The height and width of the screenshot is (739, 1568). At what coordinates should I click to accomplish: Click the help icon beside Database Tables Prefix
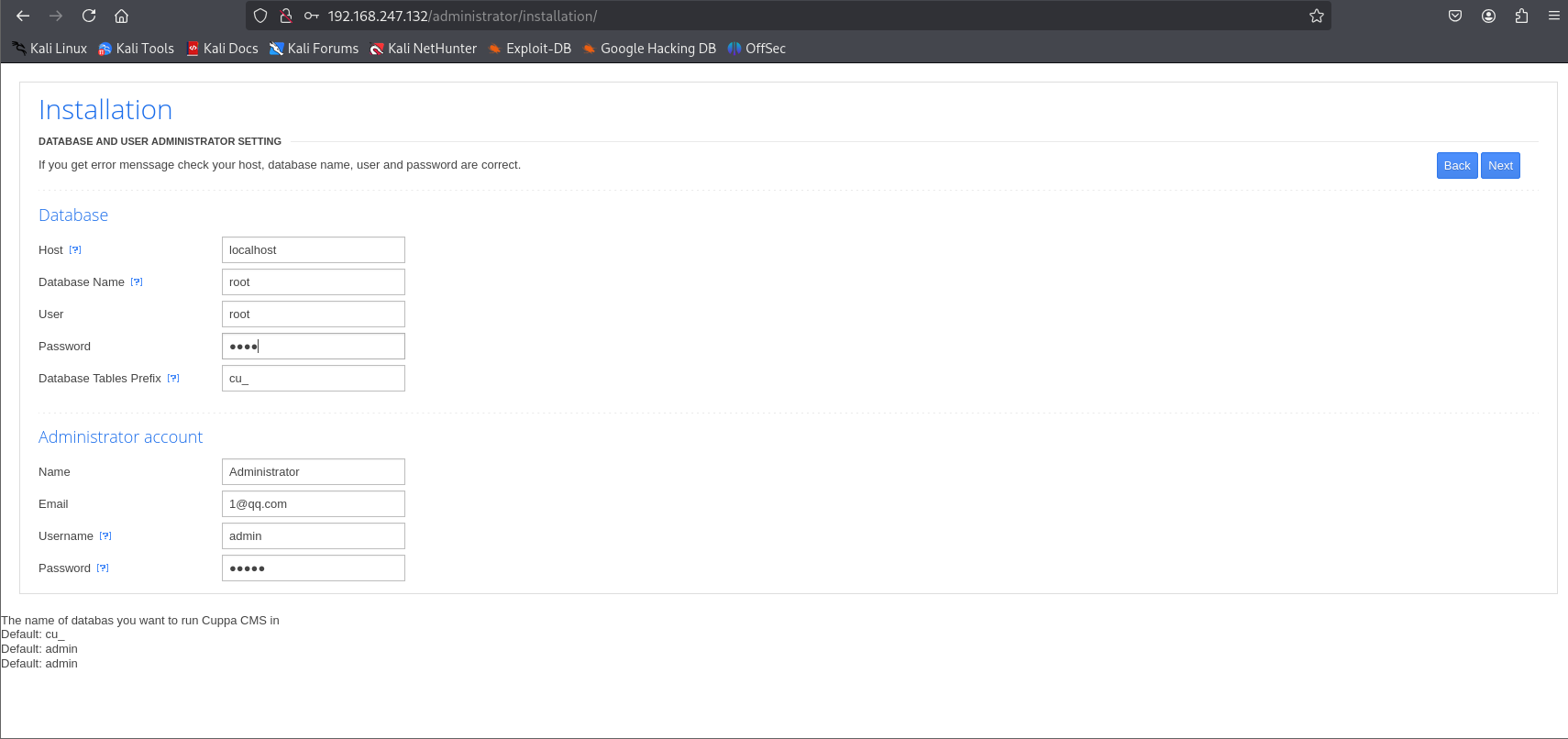click(173, 378)
